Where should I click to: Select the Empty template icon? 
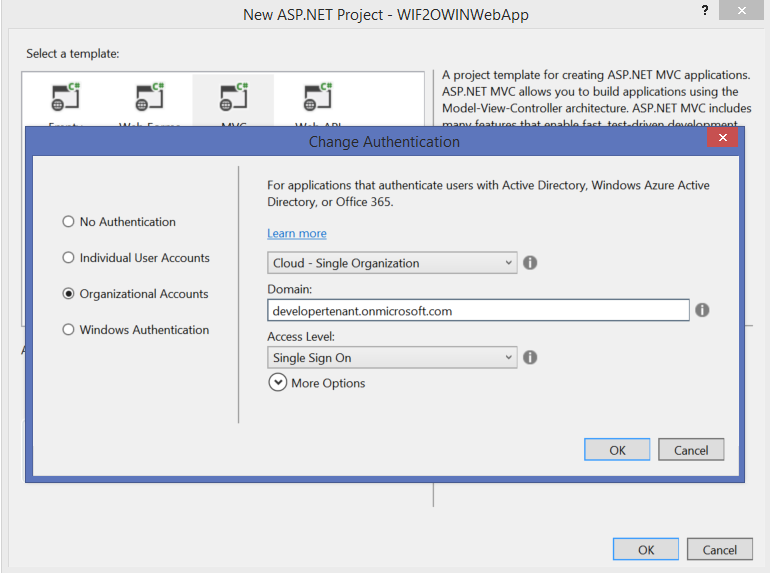(65, 97)
